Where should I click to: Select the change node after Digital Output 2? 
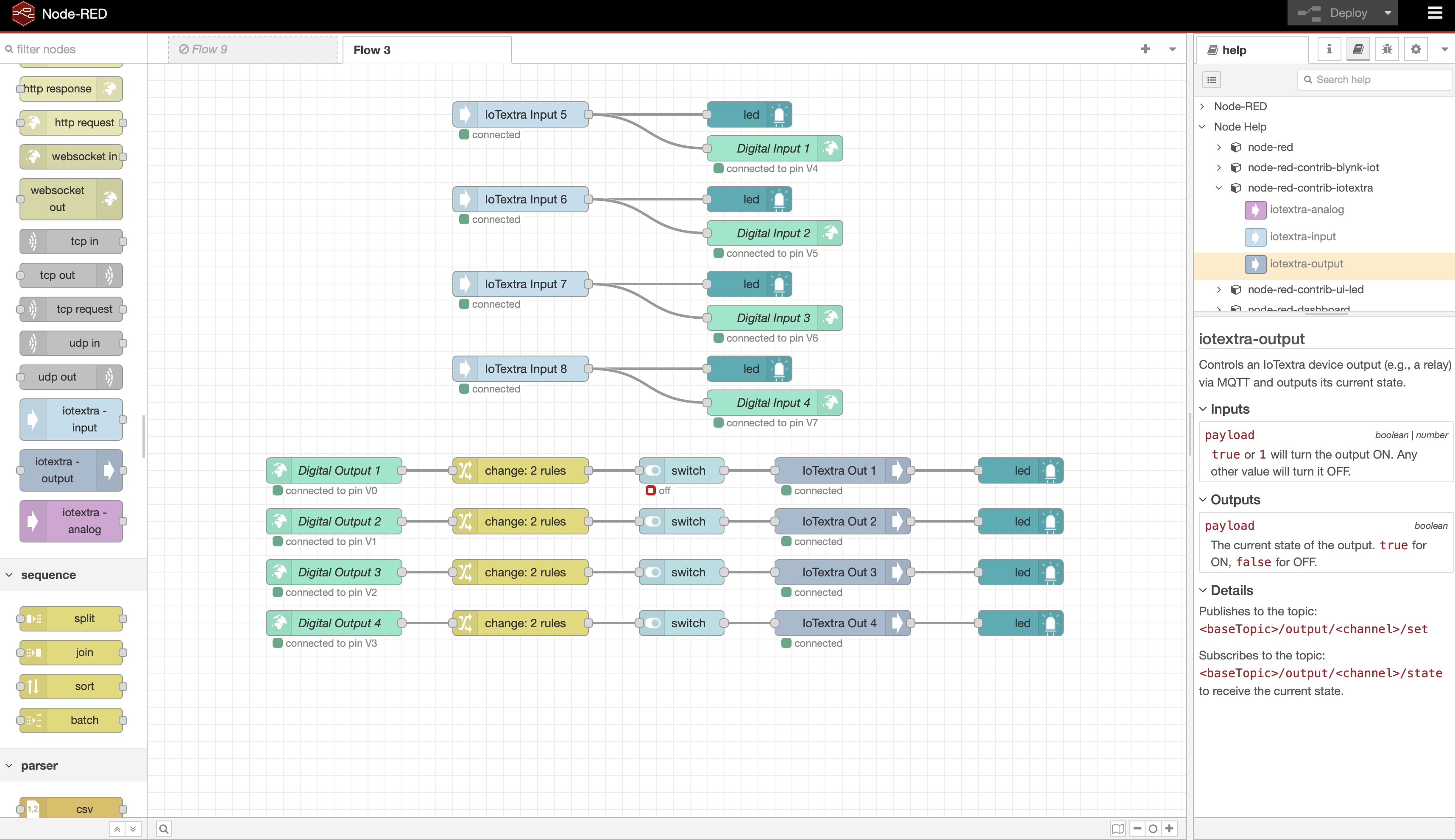click(520, 522)
